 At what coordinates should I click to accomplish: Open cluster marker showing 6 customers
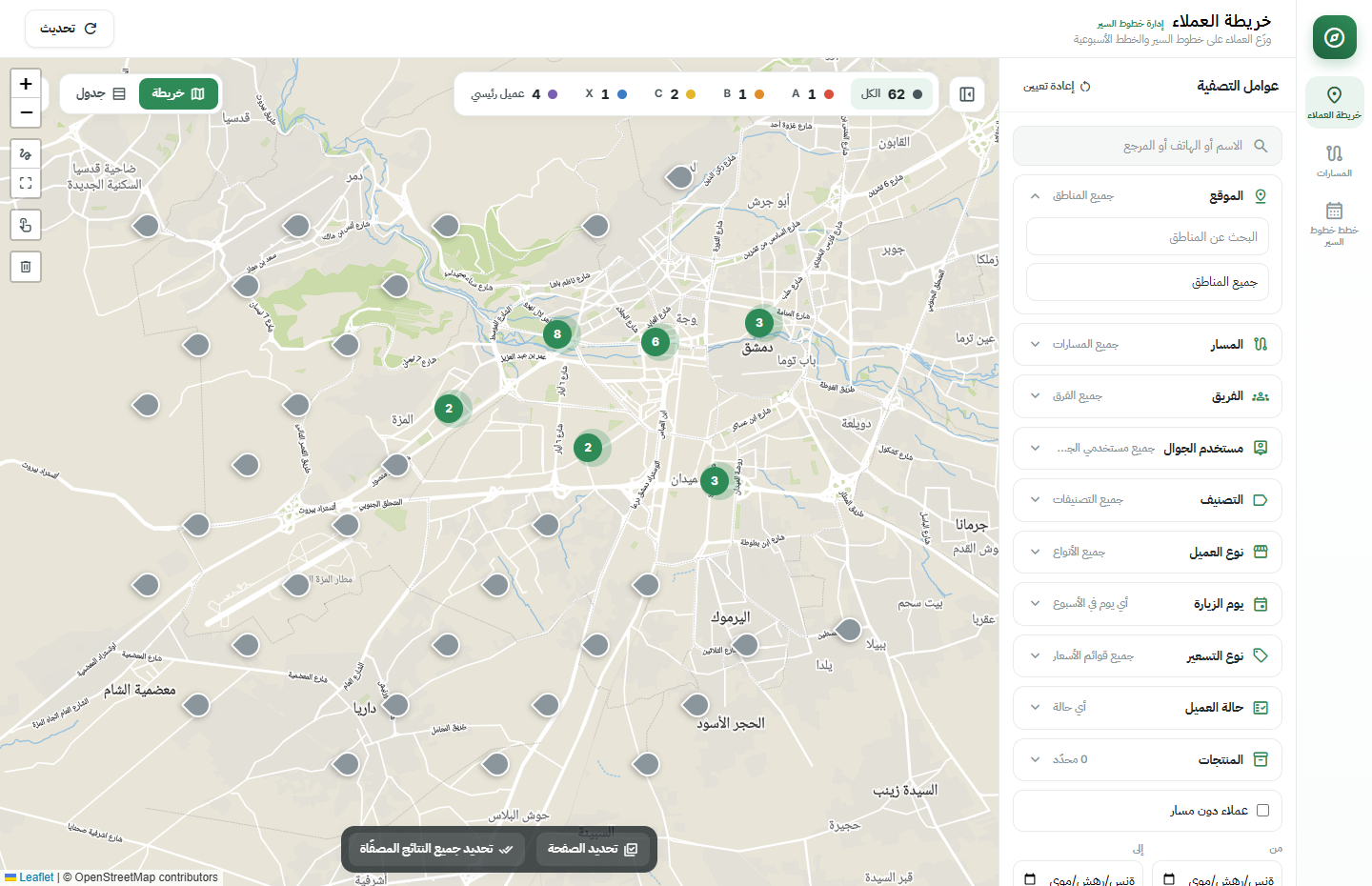point(656,342)
